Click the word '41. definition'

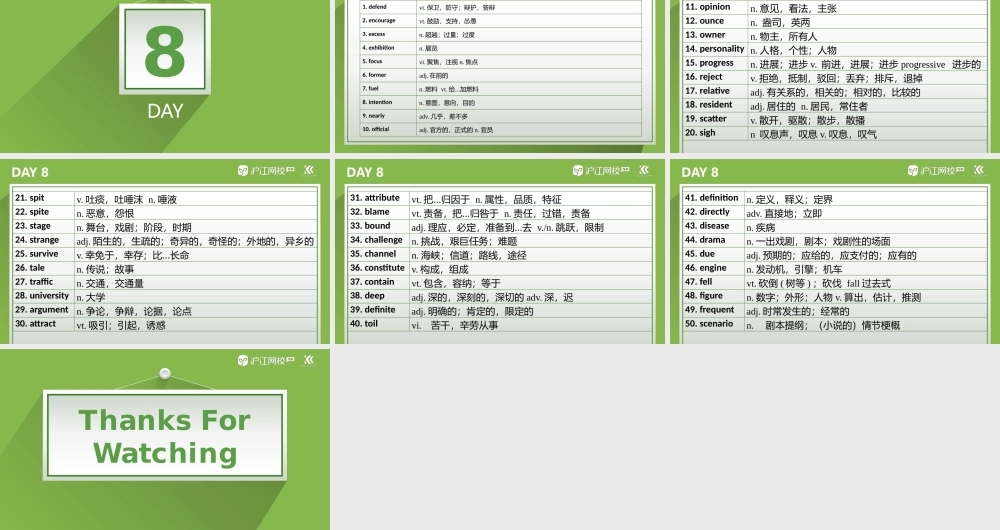click(712, 198)
